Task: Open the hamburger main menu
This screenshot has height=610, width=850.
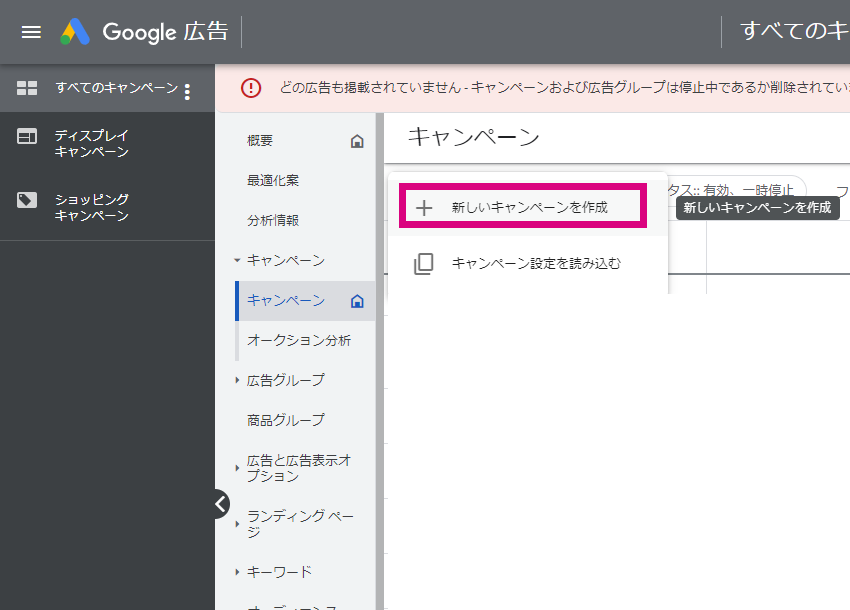Action: [x=31, y=32]
